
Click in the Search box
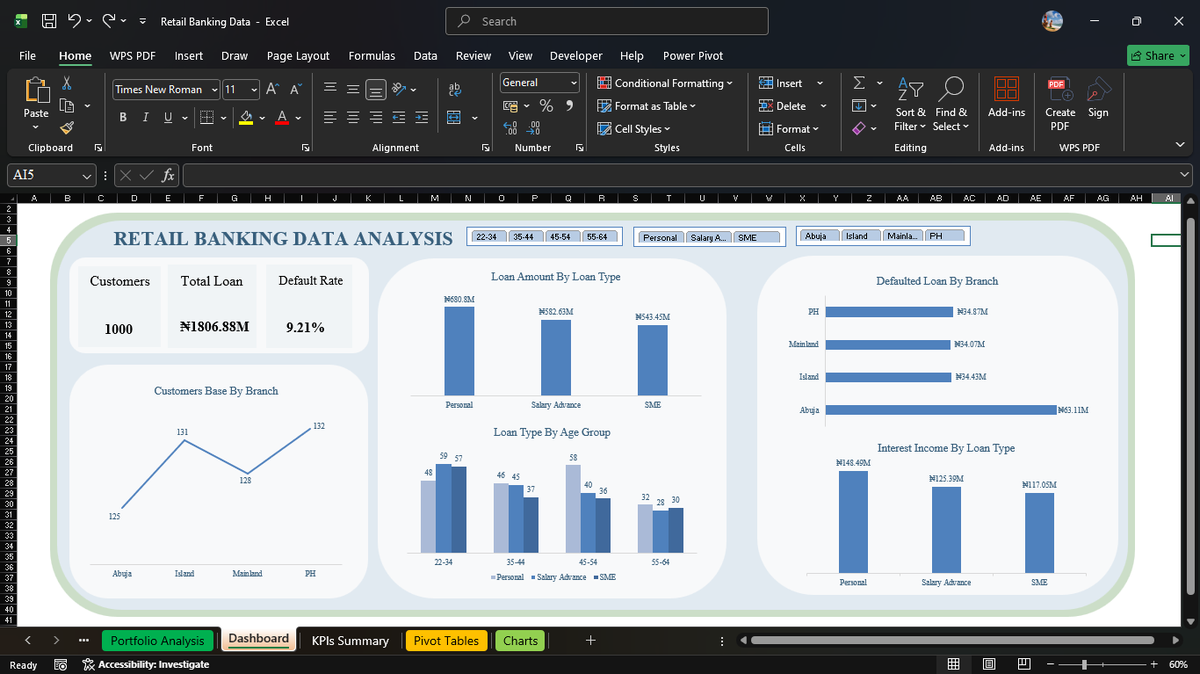[x=607, y=21]
